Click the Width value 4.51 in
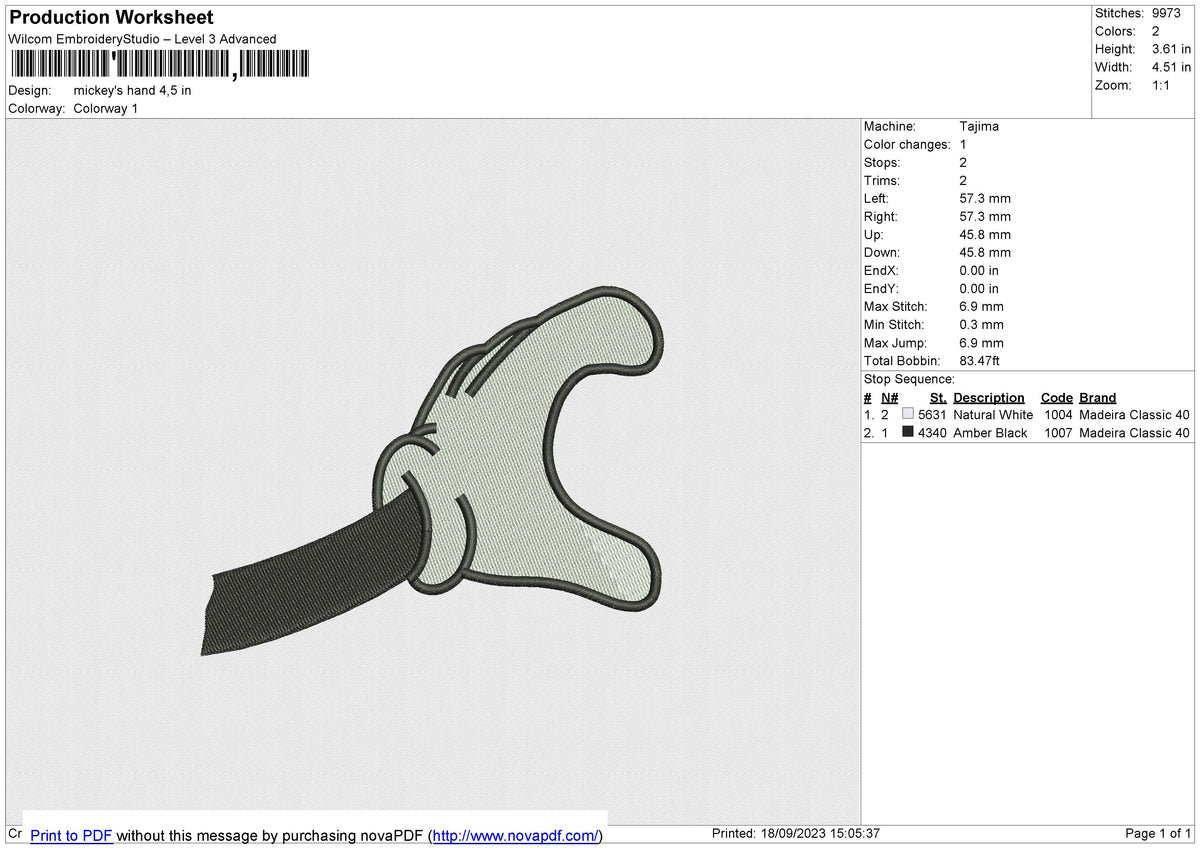 point(1171,67)
